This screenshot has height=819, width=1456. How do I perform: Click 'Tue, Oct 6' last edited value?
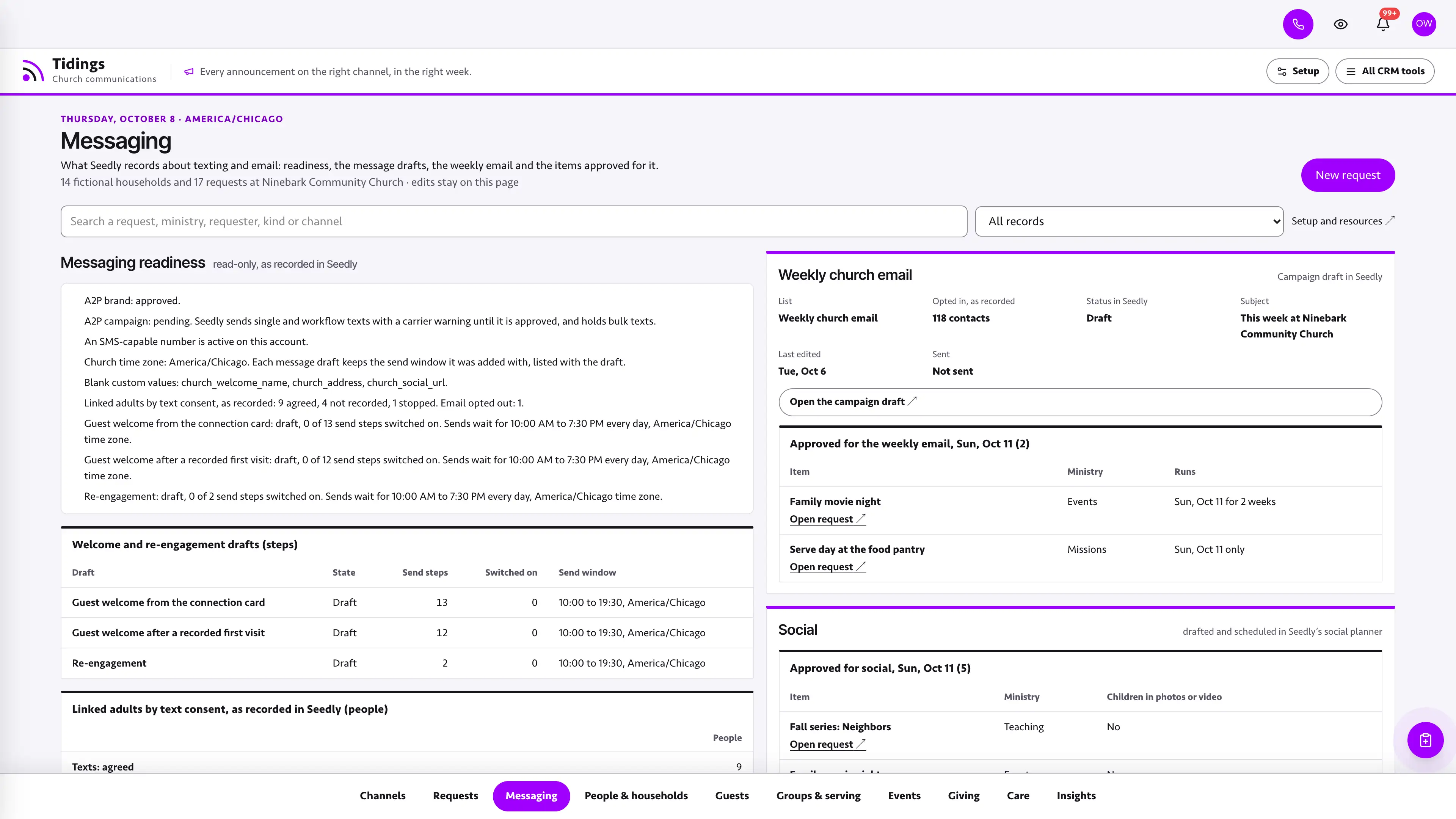click(802, 371)
